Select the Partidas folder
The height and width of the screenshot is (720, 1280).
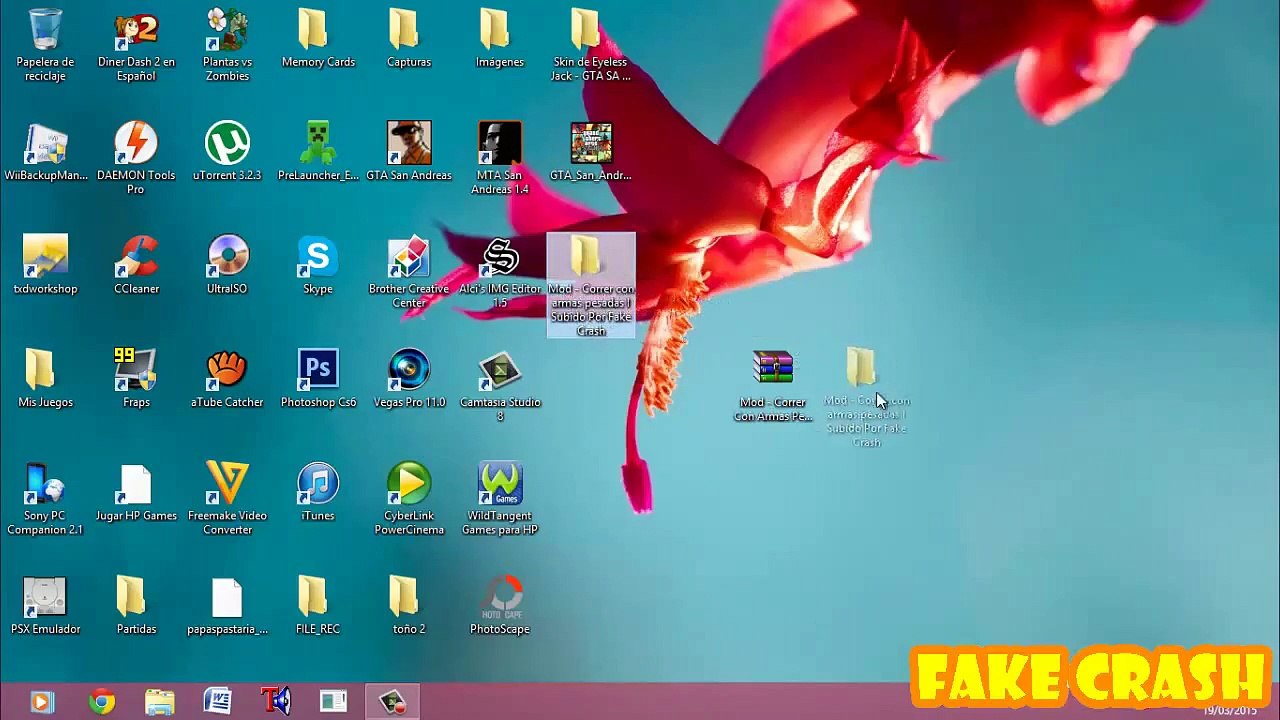pyautogui.click(x=136, y=606)
